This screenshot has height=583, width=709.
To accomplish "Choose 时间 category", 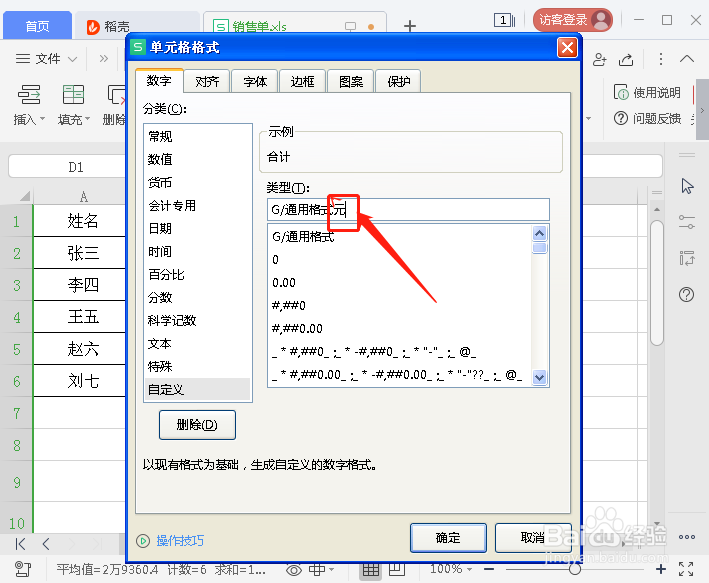I will point(197,251).
